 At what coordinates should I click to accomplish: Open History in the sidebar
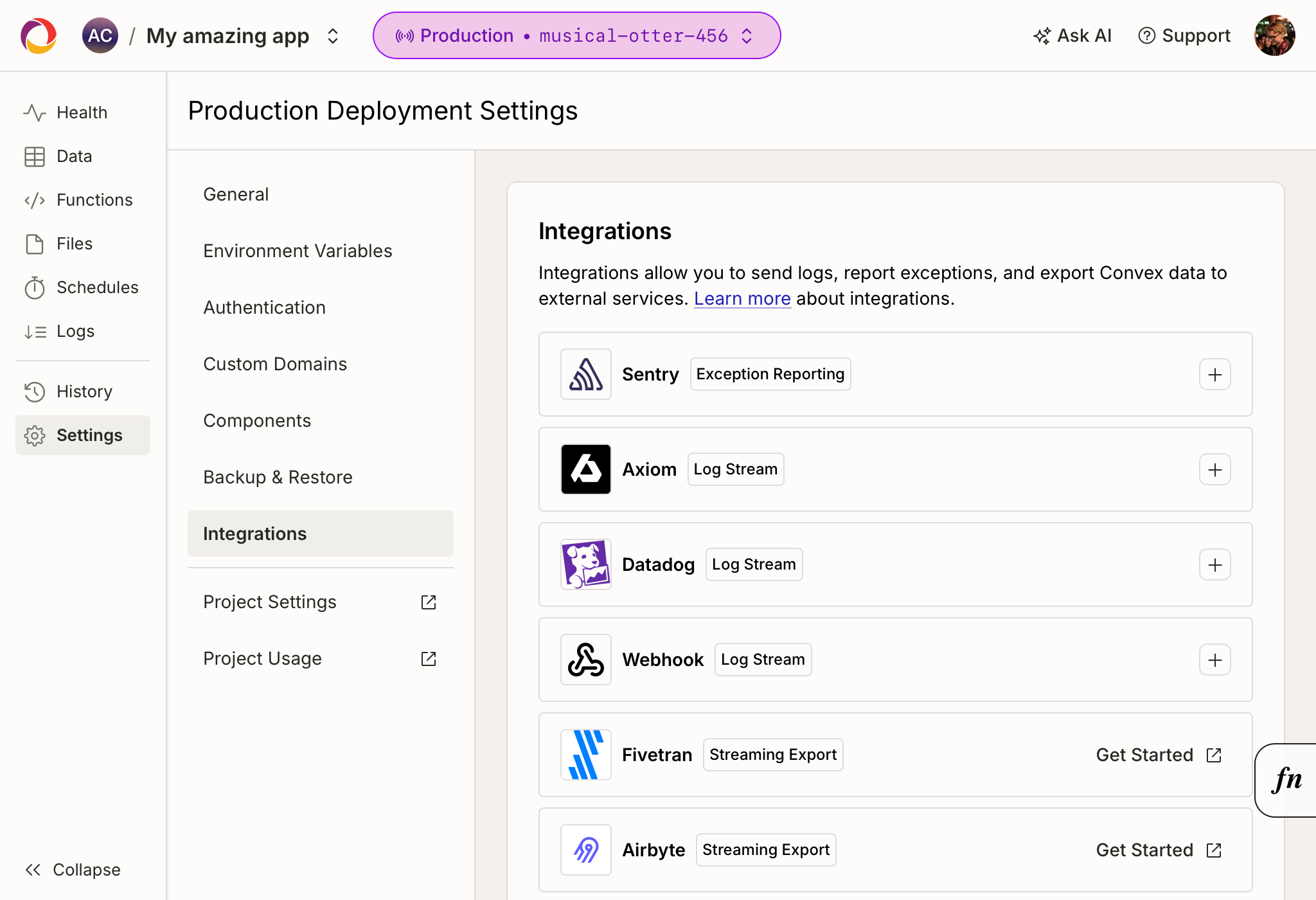[x=83, y=392]
